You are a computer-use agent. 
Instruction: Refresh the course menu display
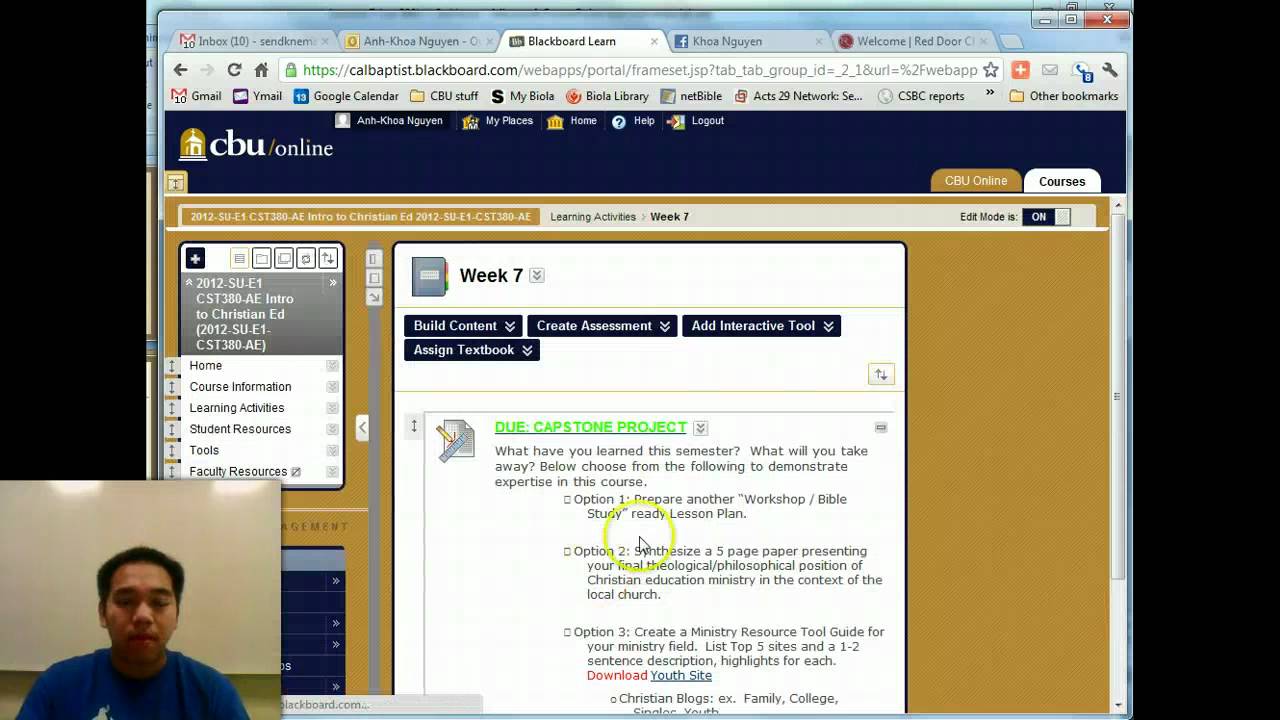306,258
